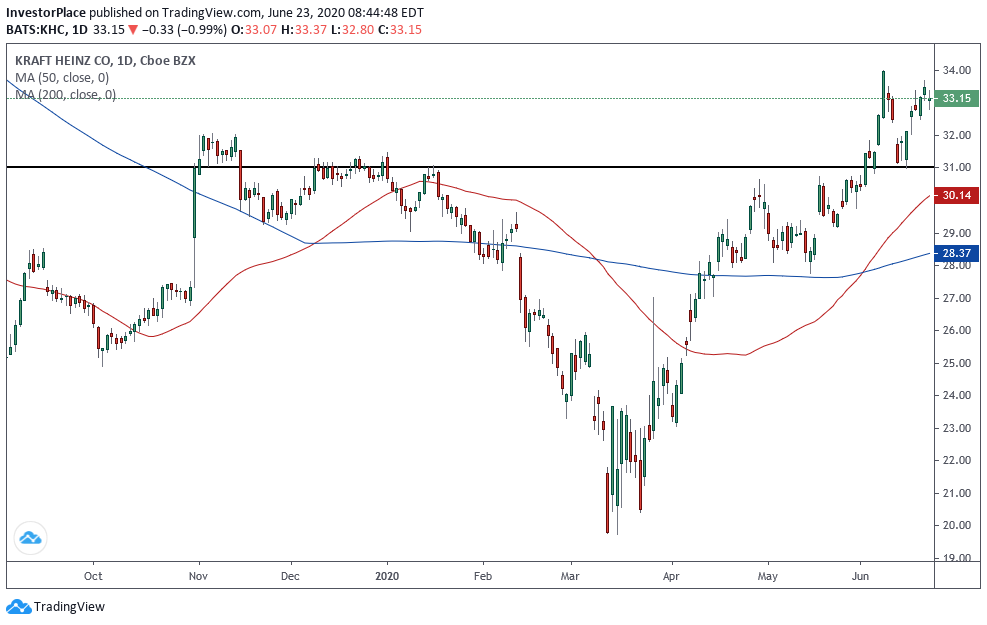Click the green 33.15 current price label
Image resolution: width=987 pixels, height=625 pixels.
pyautogui.click(x=957, y=98)
